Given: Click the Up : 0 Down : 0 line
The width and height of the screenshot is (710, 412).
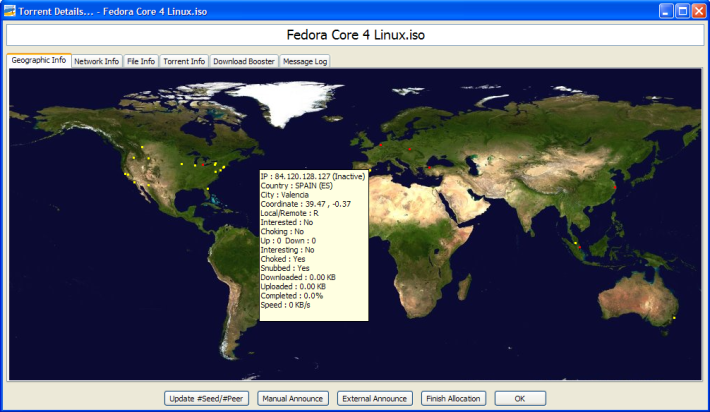Looking at the screenshot, I should 288,241.
